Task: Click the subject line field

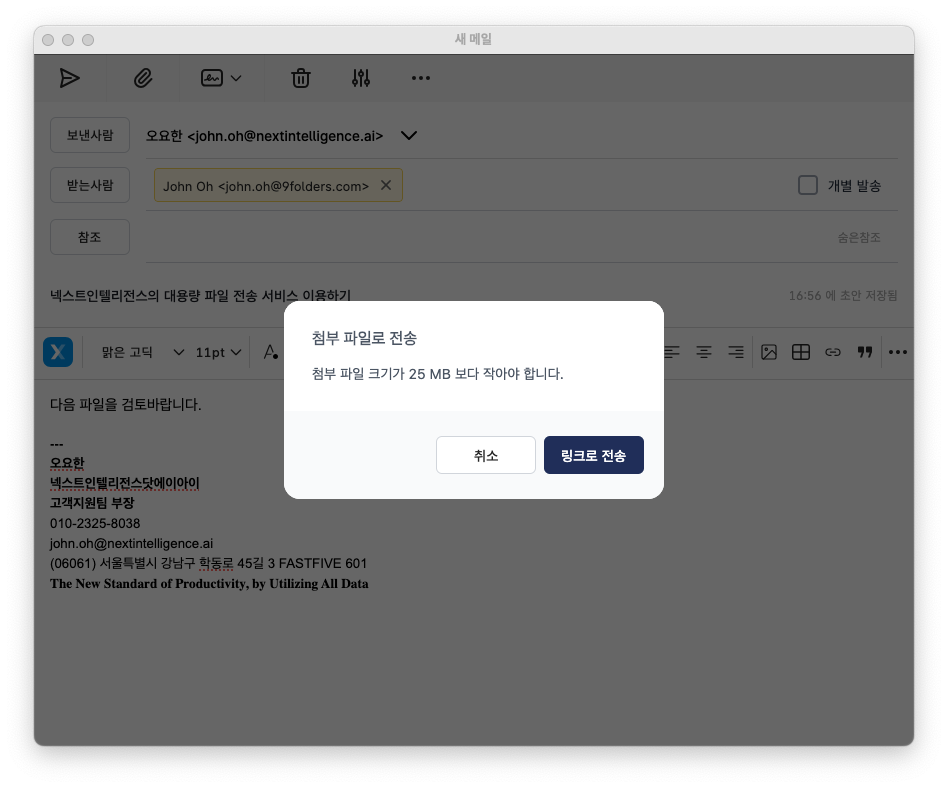Action: pyautogui.click(x=200, y=296)
